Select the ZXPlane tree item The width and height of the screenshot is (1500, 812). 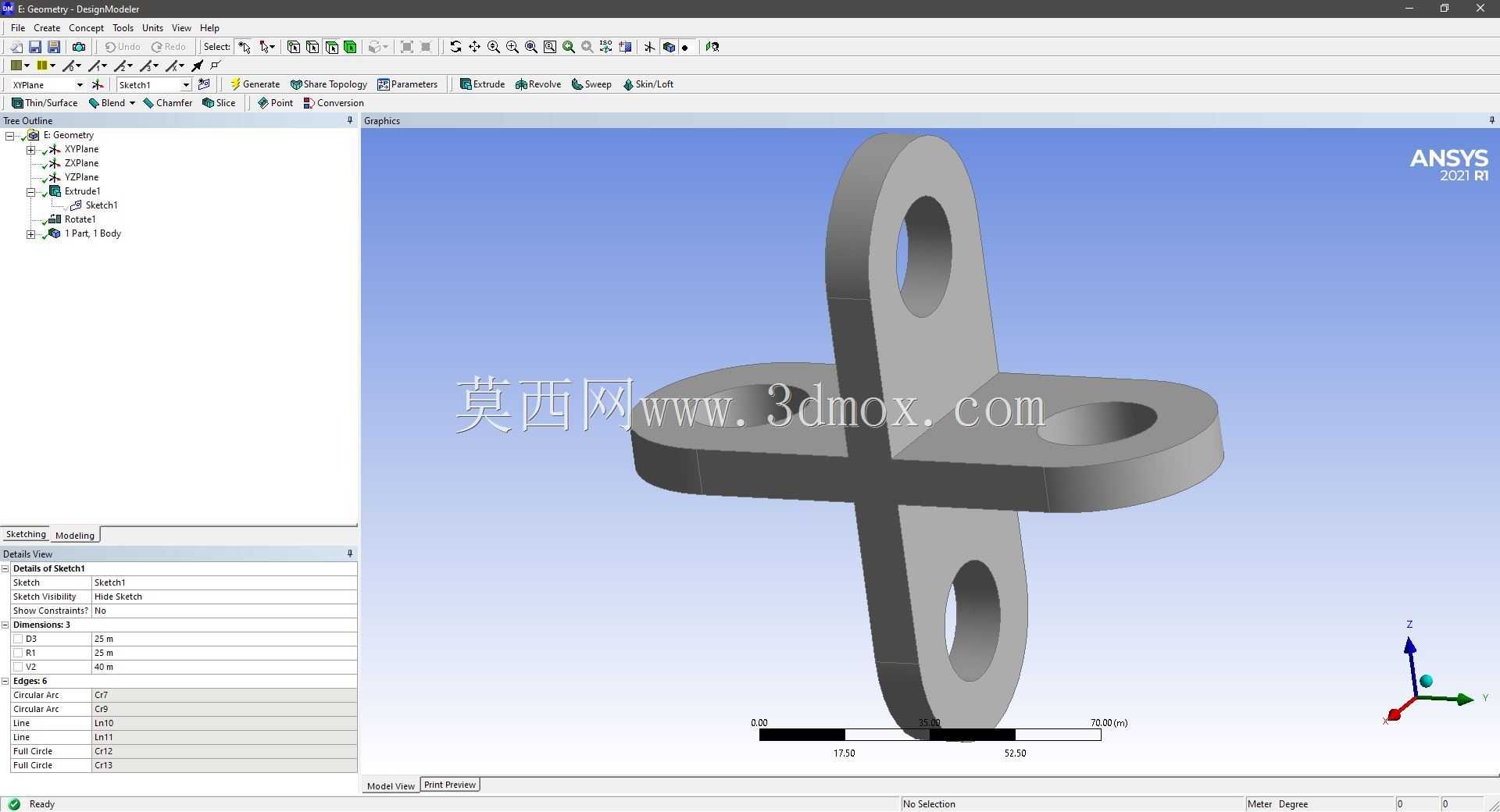click(x=81, y=163)
